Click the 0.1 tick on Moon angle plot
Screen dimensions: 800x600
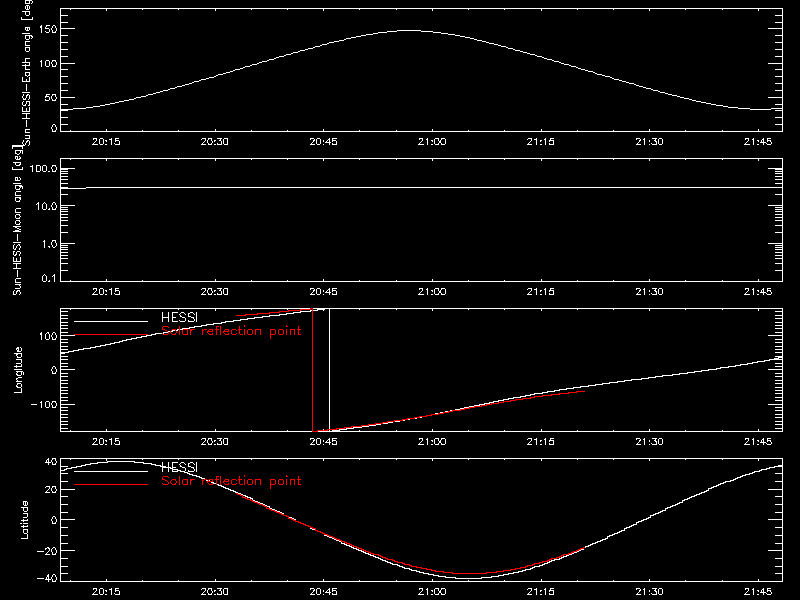49,279
